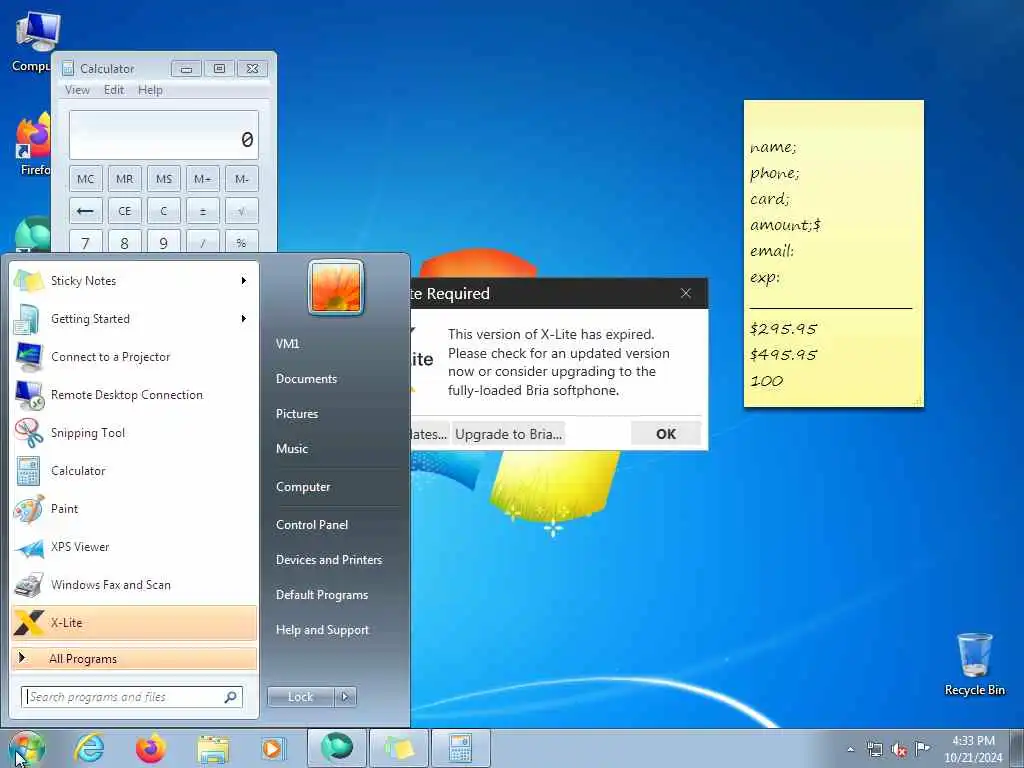The height and width of the screenshot is (768, 1024).
Task: Click M- button in Calculator
Action: tap(242, 178)
